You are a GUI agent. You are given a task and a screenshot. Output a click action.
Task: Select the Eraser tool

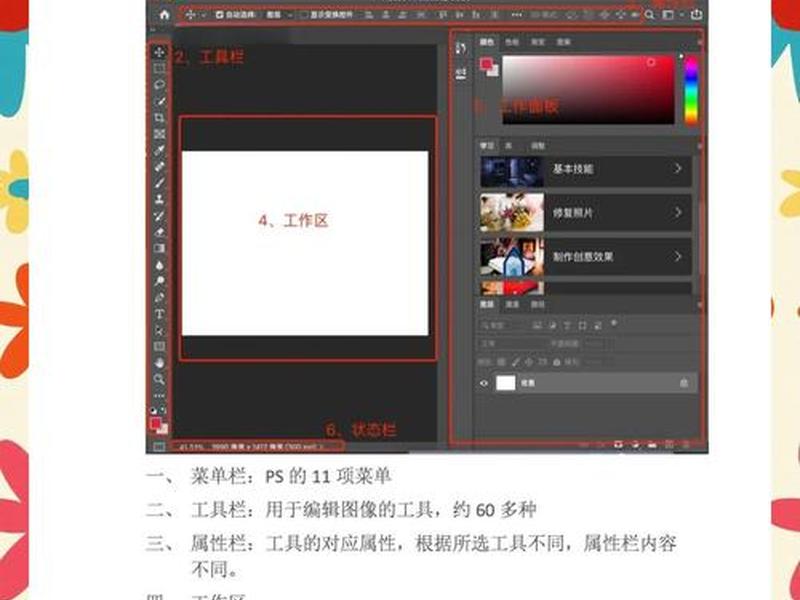click(x=159, y=232)
